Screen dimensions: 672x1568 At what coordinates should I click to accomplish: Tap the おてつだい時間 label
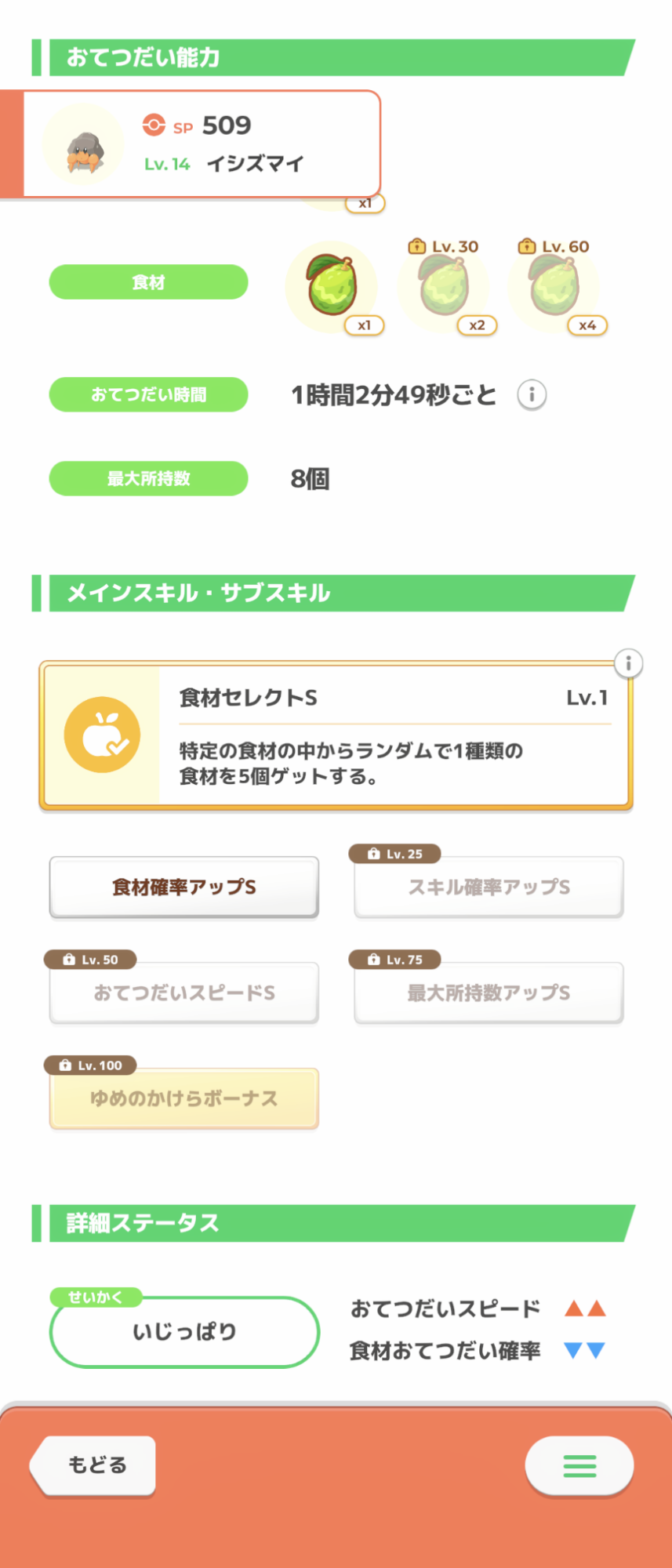click(149, 394)
